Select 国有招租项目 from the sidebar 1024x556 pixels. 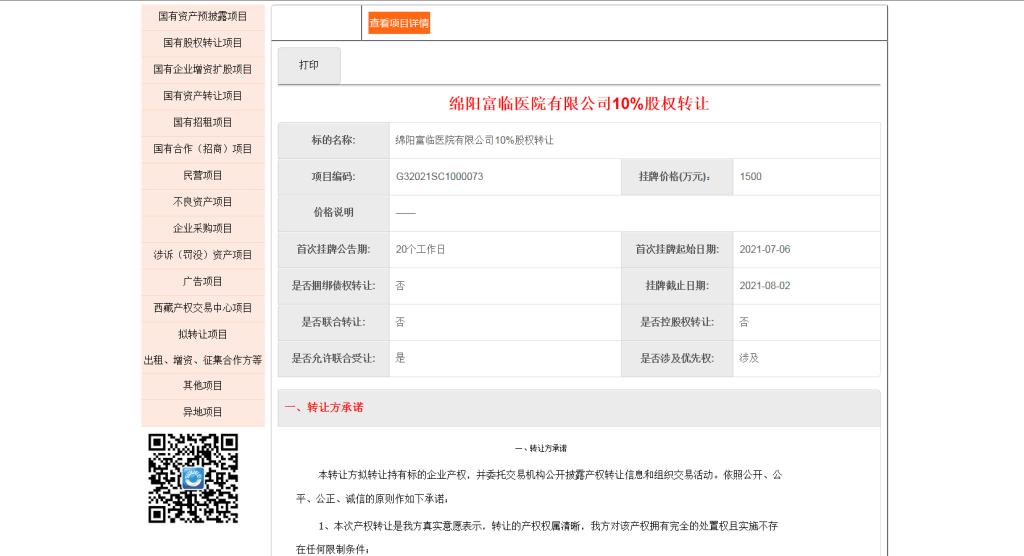click(x=203, y=122)
